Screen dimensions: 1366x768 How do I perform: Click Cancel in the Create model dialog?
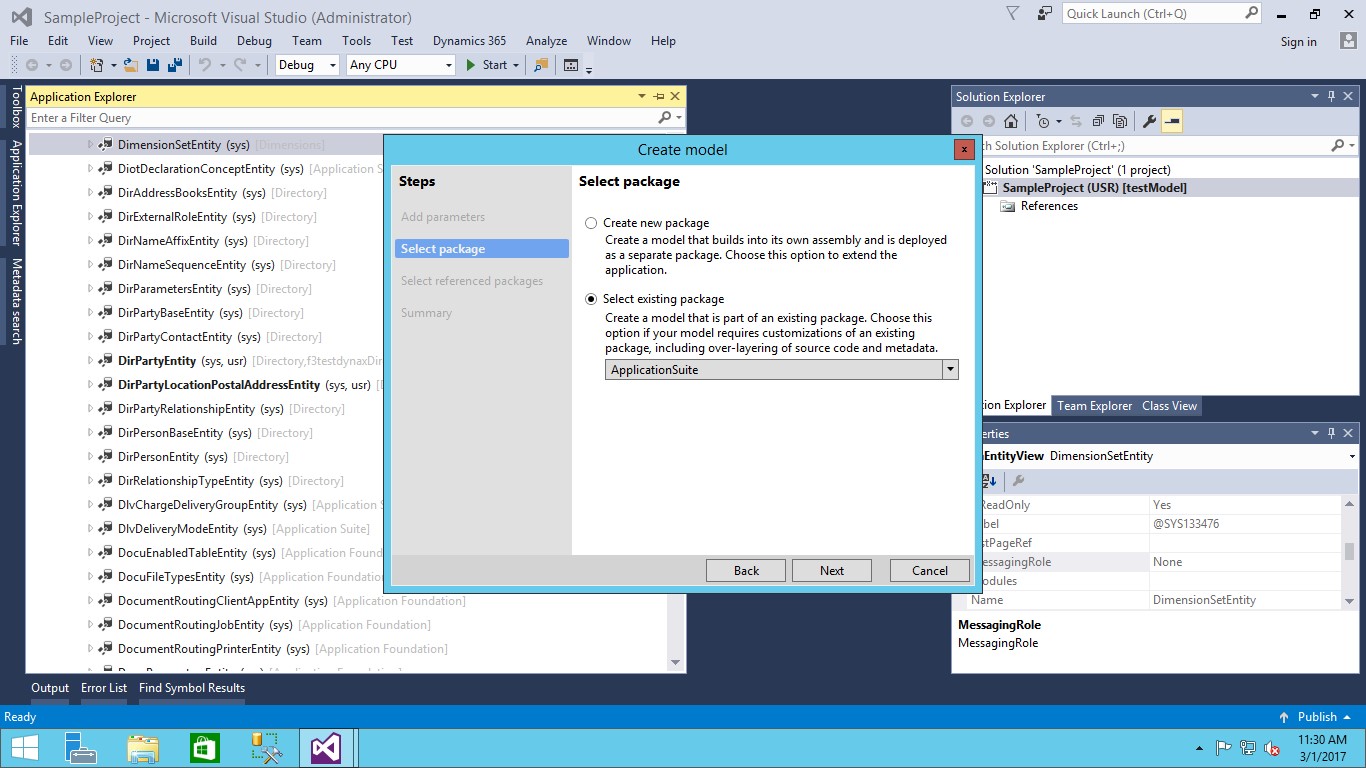[930, 571]
